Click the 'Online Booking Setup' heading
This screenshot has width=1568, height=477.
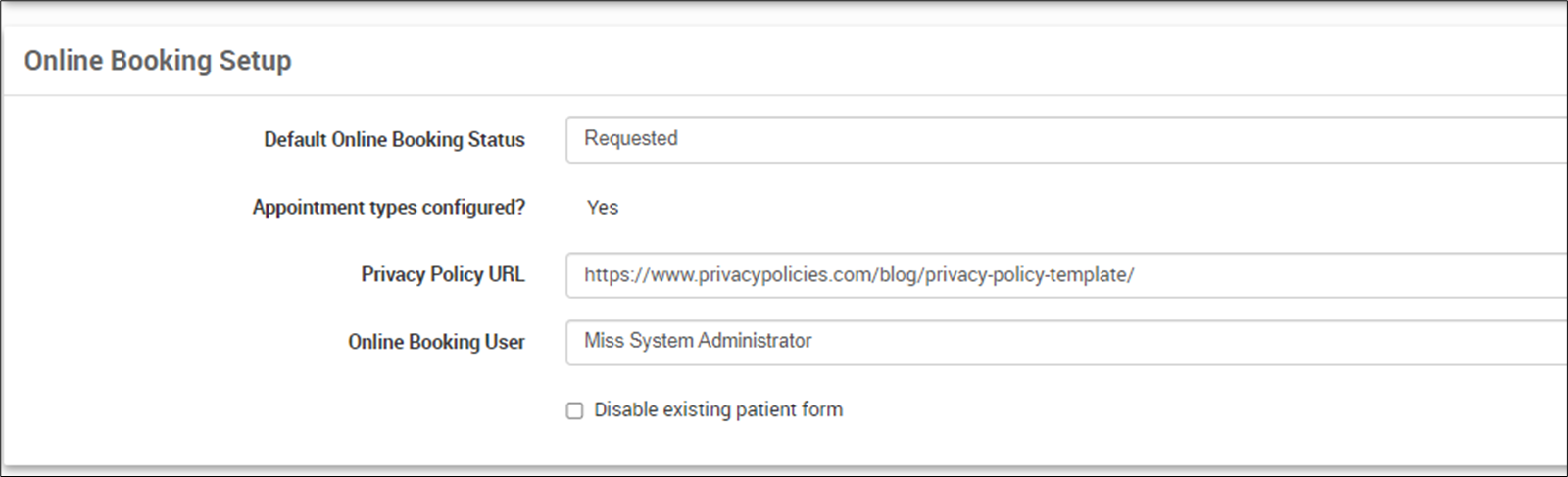point(158,61)
